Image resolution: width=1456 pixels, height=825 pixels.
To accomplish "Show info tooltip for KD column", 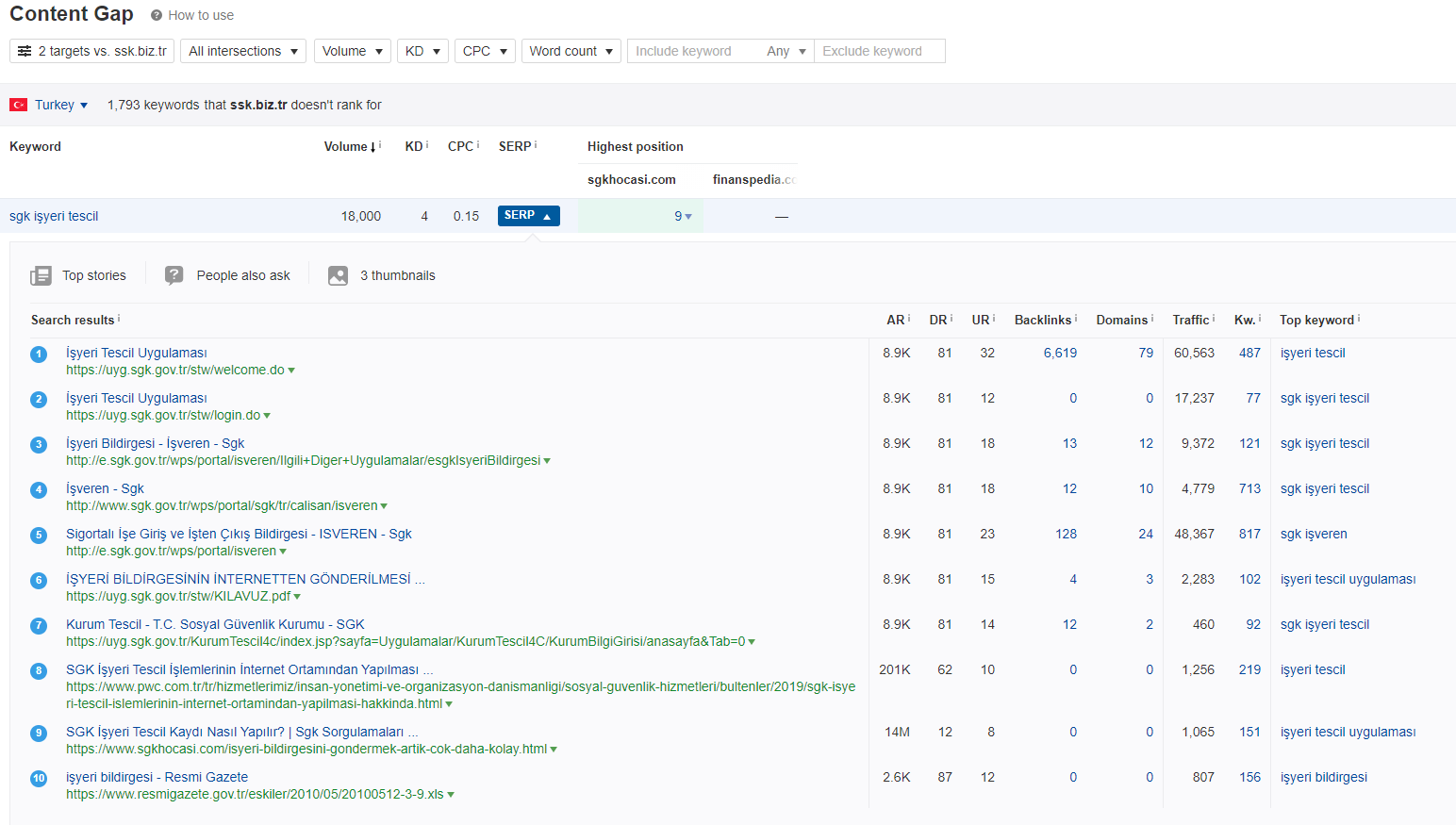I will 427,144.
